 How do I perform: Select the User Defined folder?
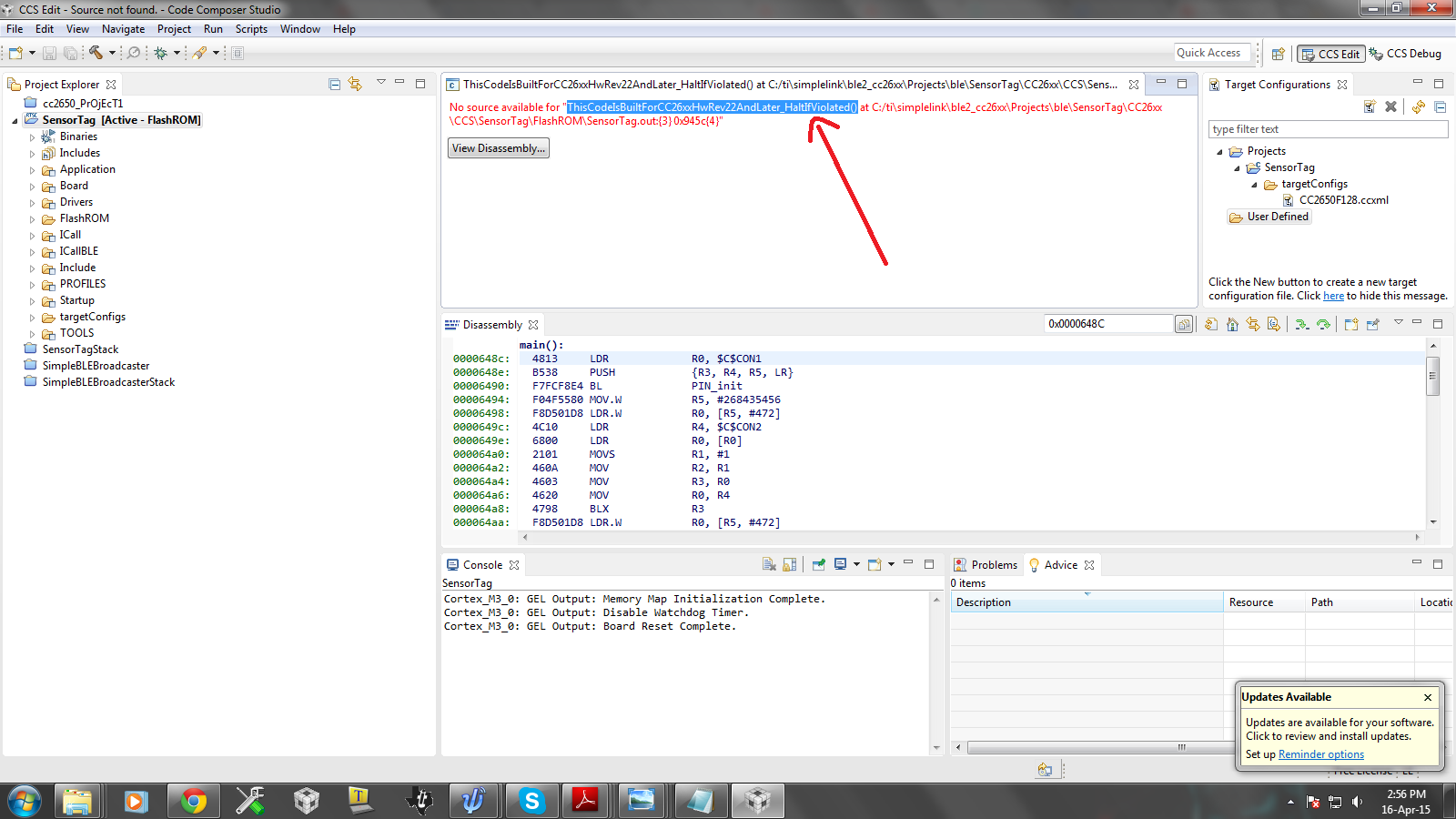tap(1269, 217)
